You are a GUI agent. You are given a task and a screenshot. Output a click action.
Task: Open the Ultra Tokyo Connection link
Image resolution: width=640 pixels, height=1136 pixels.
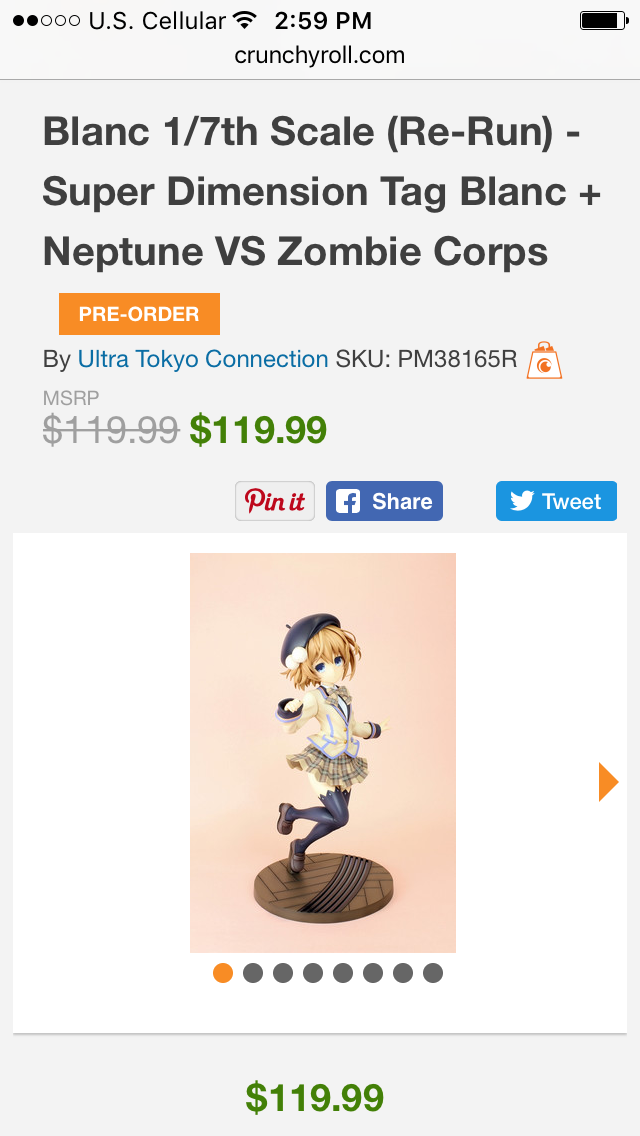click(203, 359)
